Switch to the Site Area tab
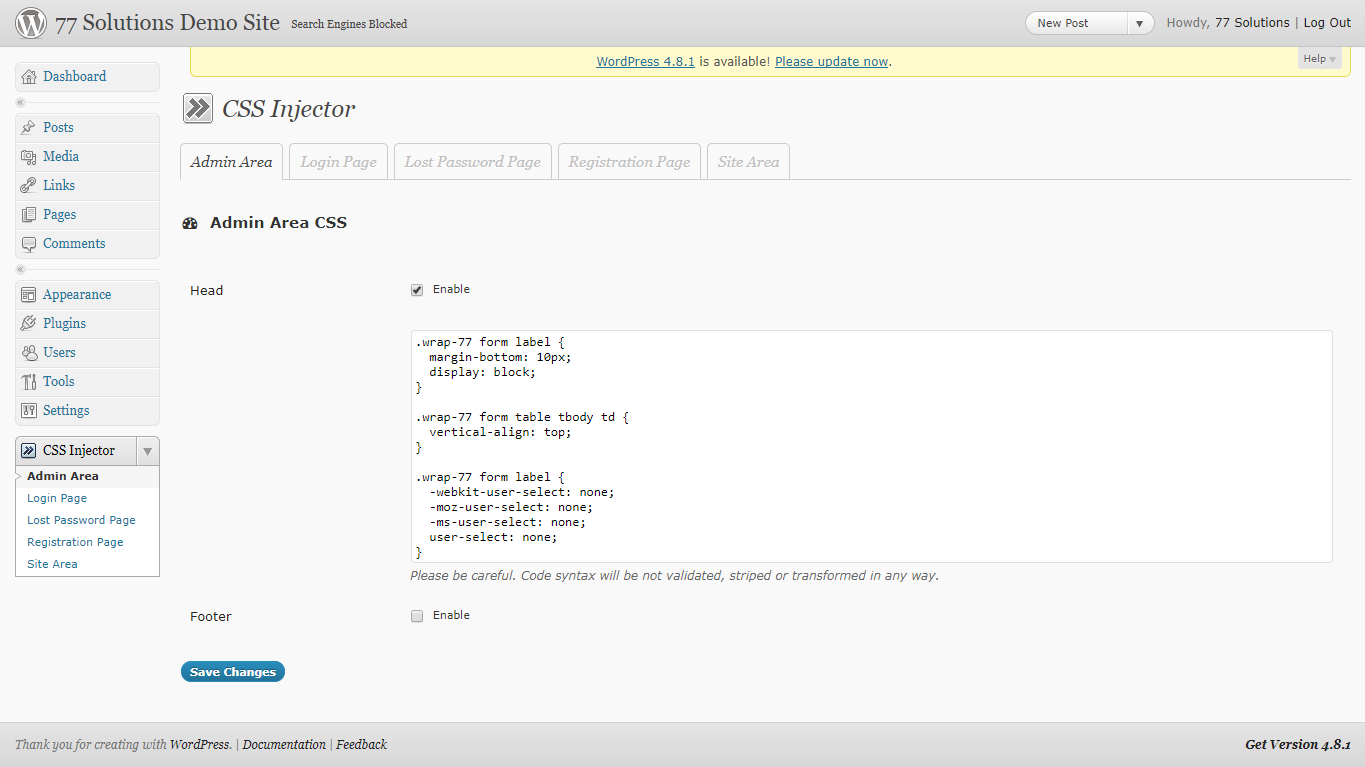The height and width of the screenshot is (767, 1365). [748, 162]
